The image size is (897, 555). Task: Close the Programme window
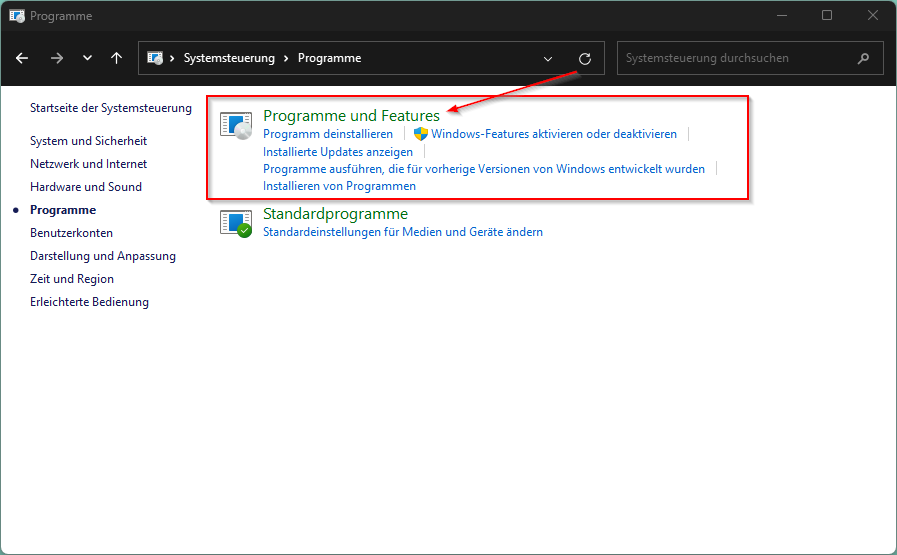pos(872,15)
